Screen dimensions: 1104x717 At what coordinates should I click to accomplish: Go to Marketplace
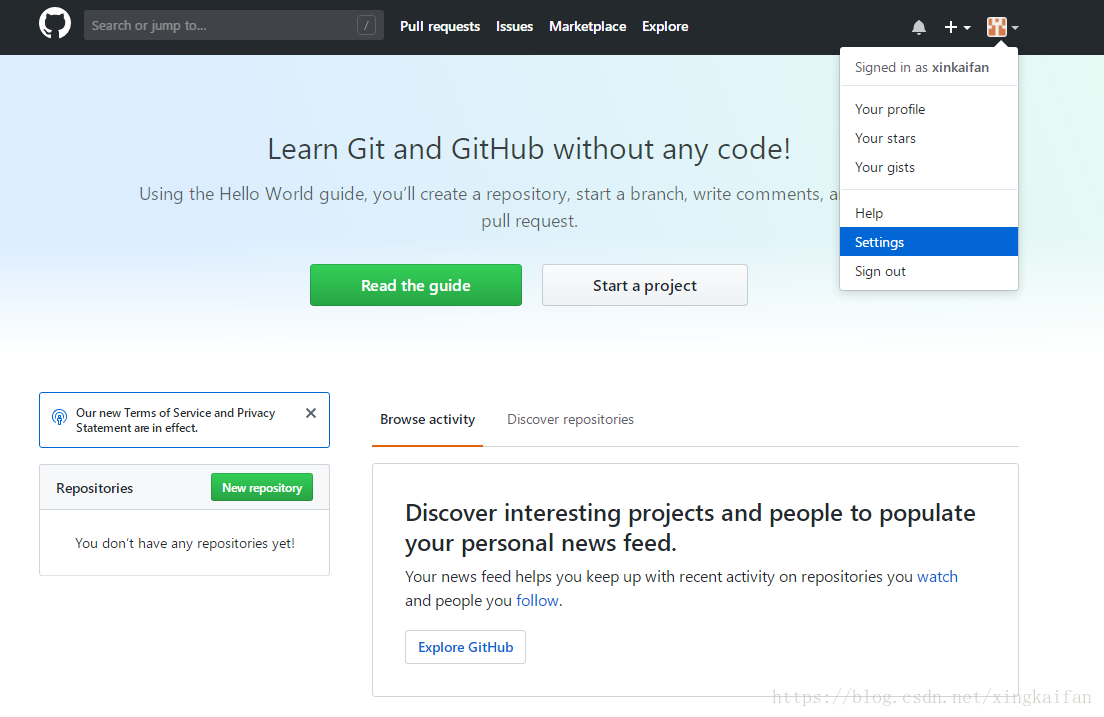coord(587,26)
